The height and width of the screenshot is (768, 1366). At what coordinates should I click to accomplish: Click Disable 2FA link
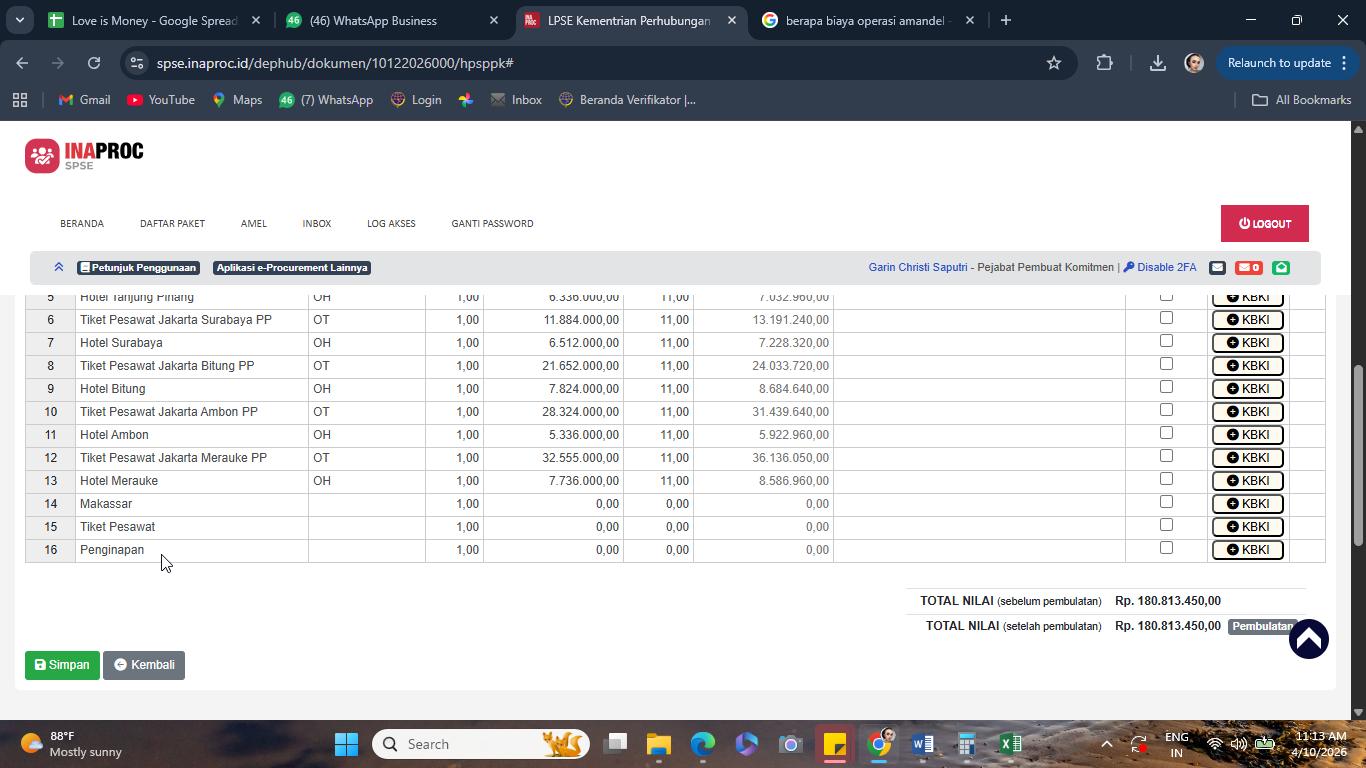pyautogui.click(x=1160, y=267)
